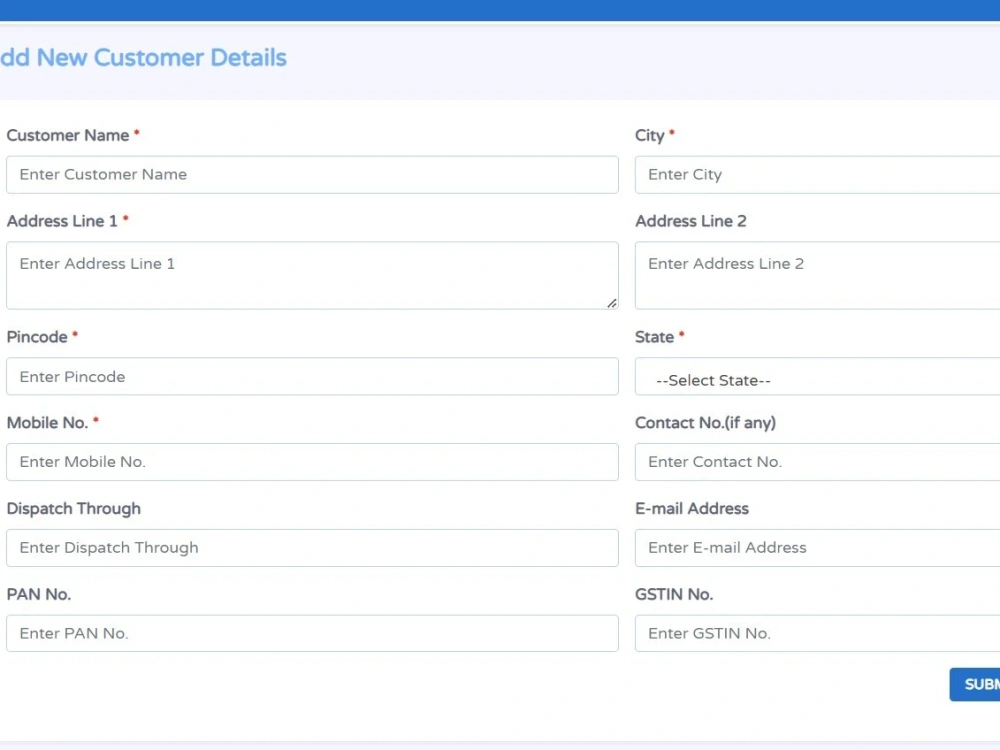Focus the GSTIN No. input field

818,633
